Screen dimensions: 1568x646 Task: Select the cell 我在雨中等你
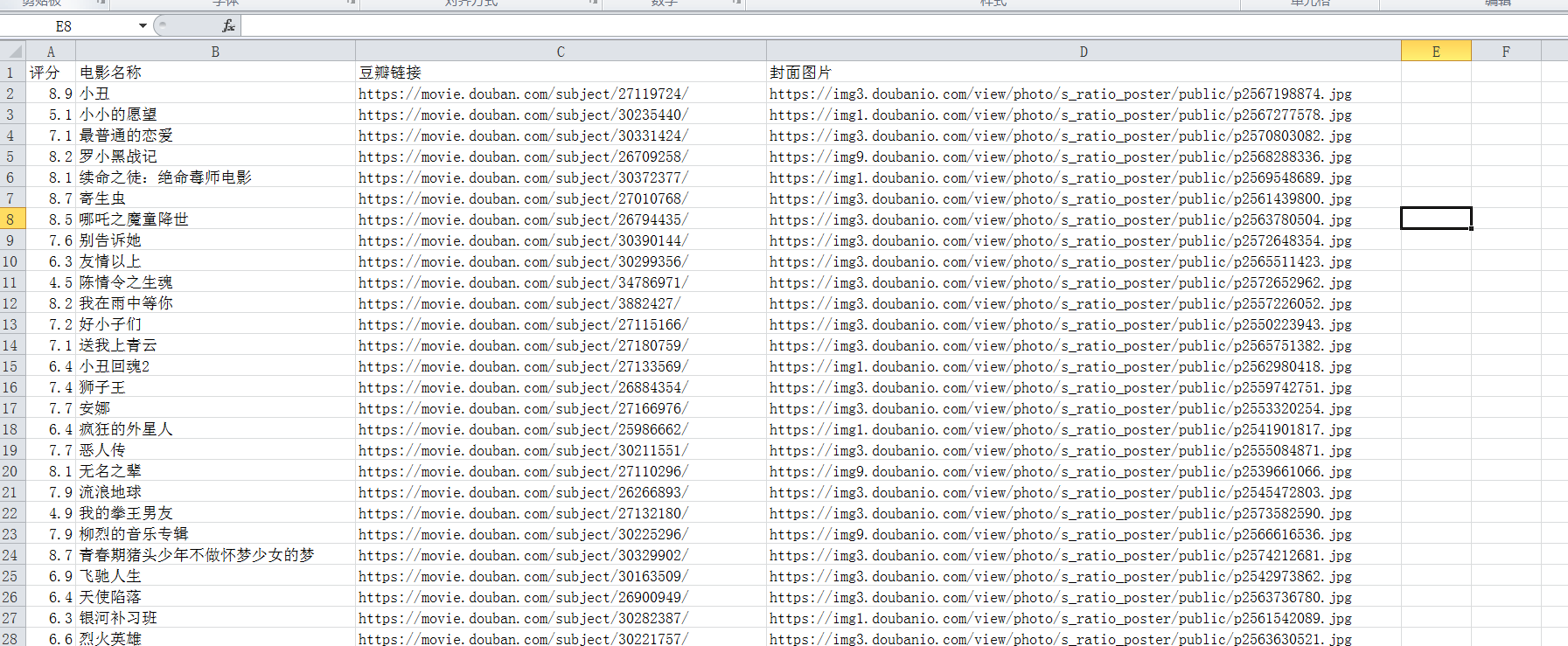click(x=215, y=303)
